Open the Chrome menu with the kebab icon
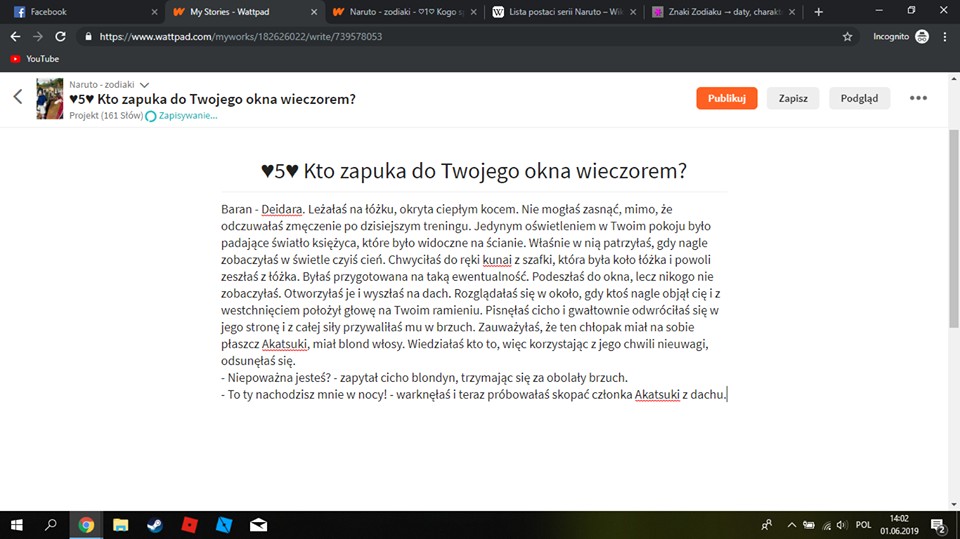960x539 pixels. (x=944, y=36)
